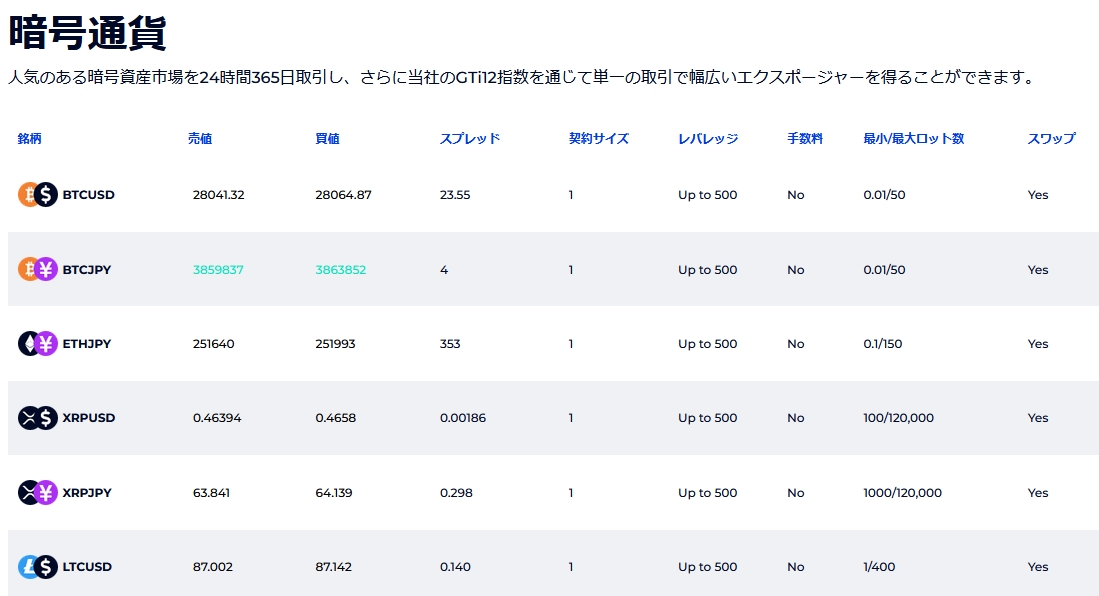Click ETHJPY lot size 0.1/150
Viewport: 1099px width, 596px height.
click(883, 344)
